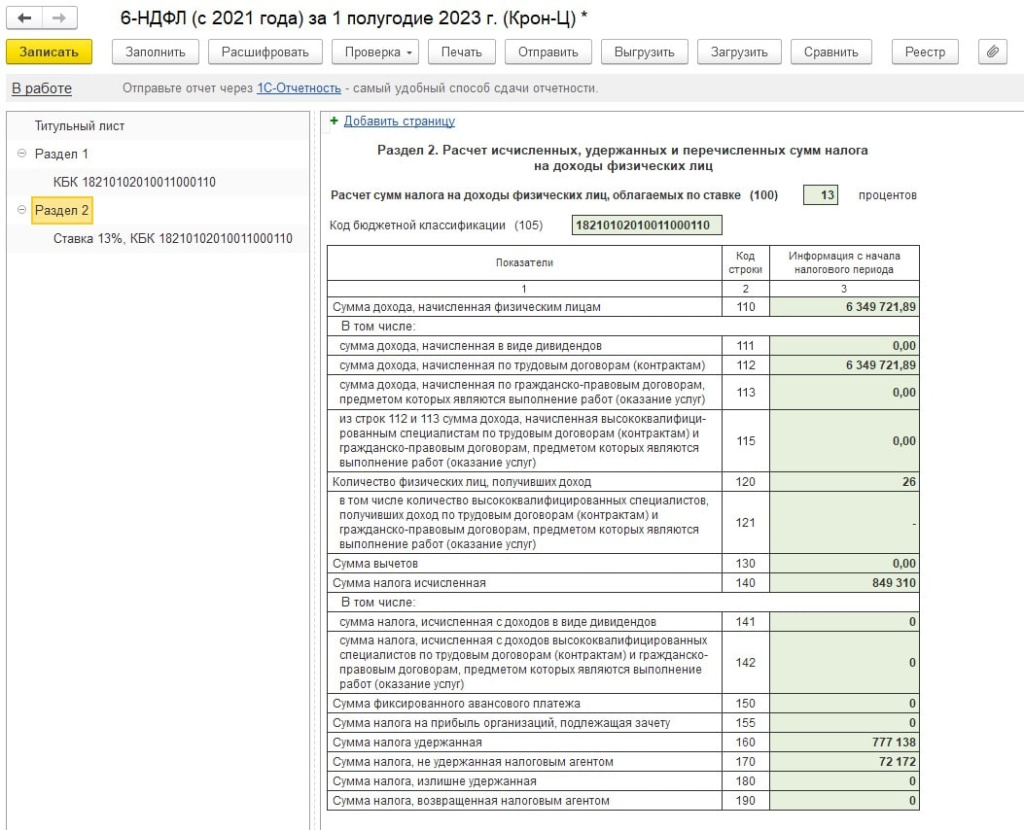Select the Ставка 13% tree item

click(172, 238)
